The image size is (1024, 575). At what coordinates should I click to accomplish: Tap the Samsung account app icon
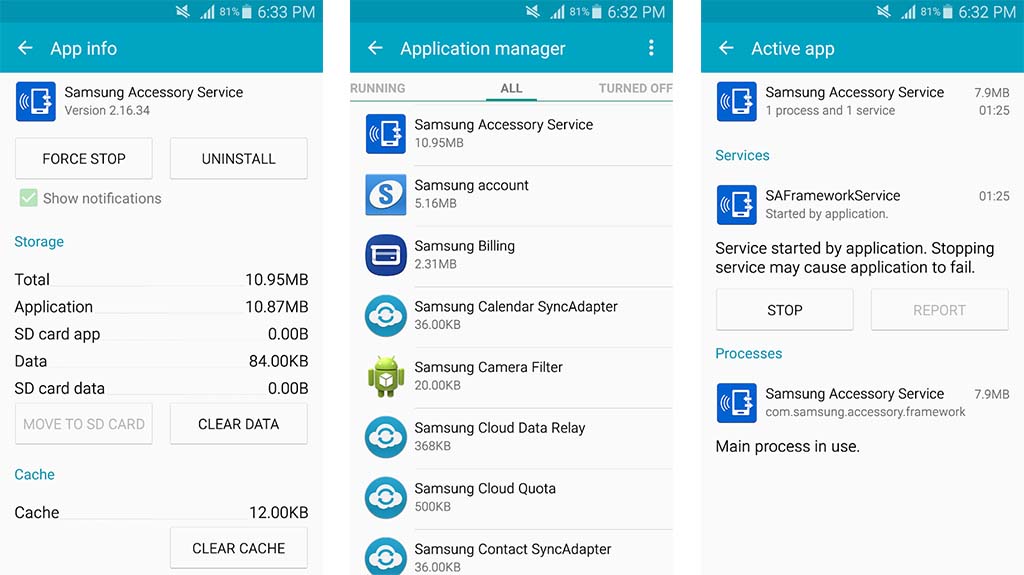pyautogui.click(x=385, y=194)
